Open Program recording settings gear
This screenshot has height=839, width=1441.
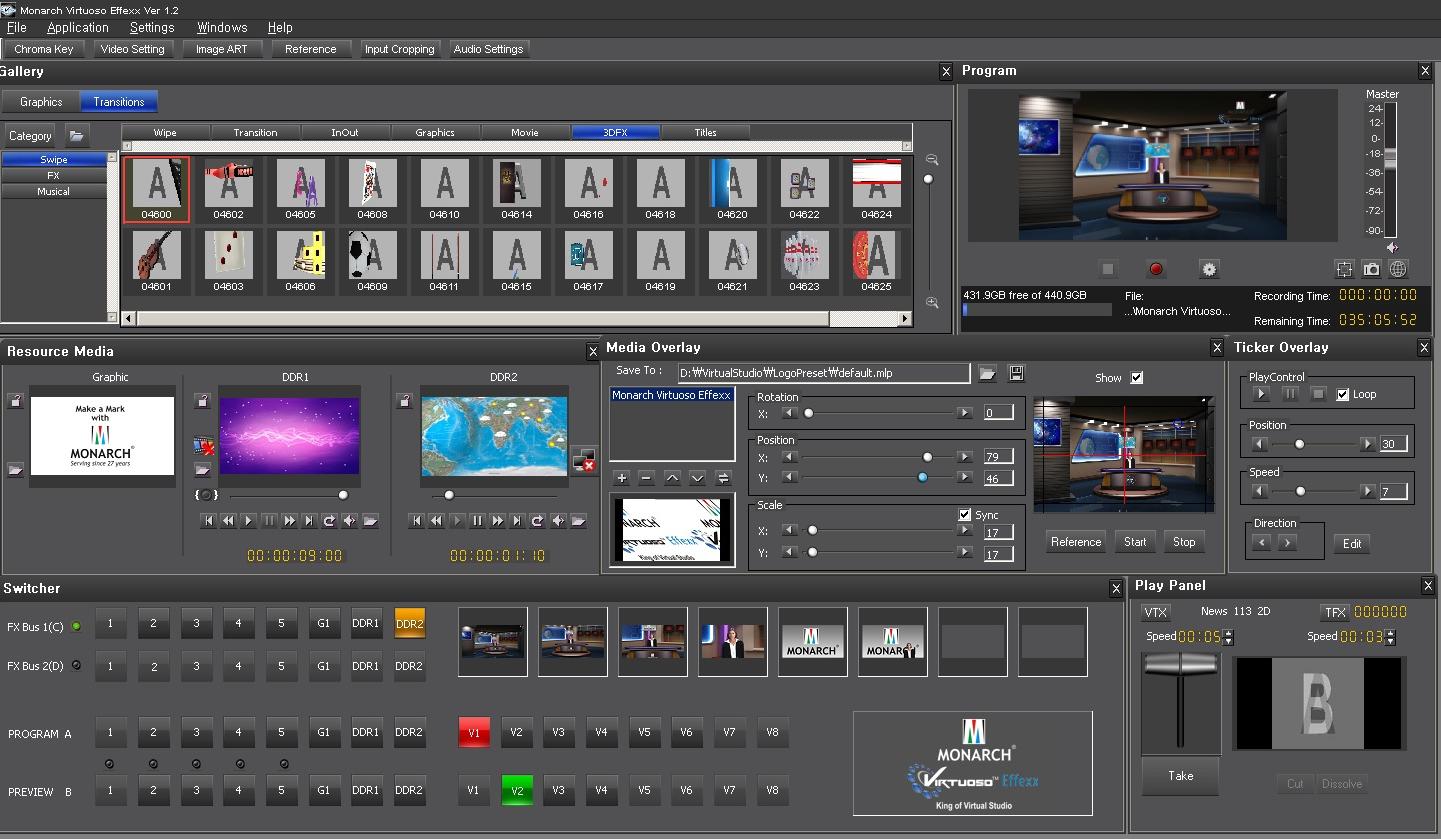1209,269
